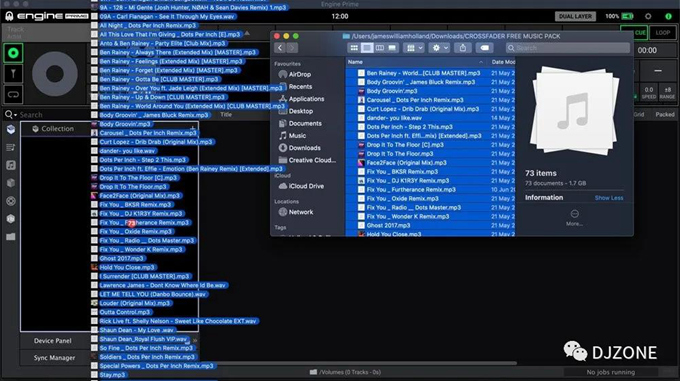Click the deck platter artwork disc
This screenshot has height=381, width=680.
(55, 74)
